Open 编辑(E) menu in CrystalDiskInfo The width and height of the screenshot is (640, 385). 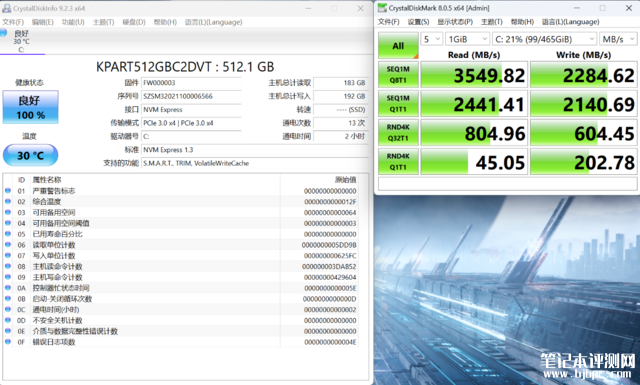pyautogui.click(x=42, y=22)
